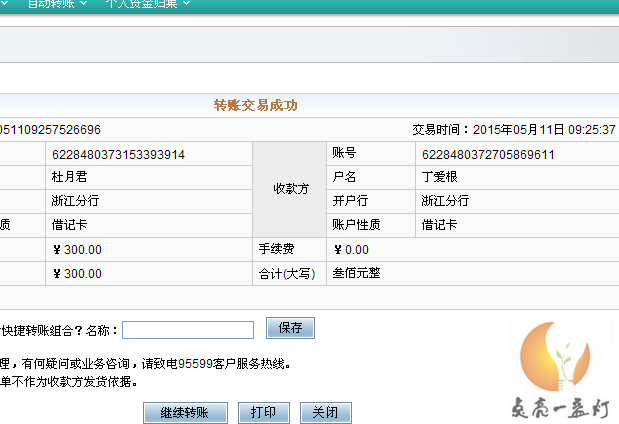Click the payee 户名 label

[x=344, y=176]
